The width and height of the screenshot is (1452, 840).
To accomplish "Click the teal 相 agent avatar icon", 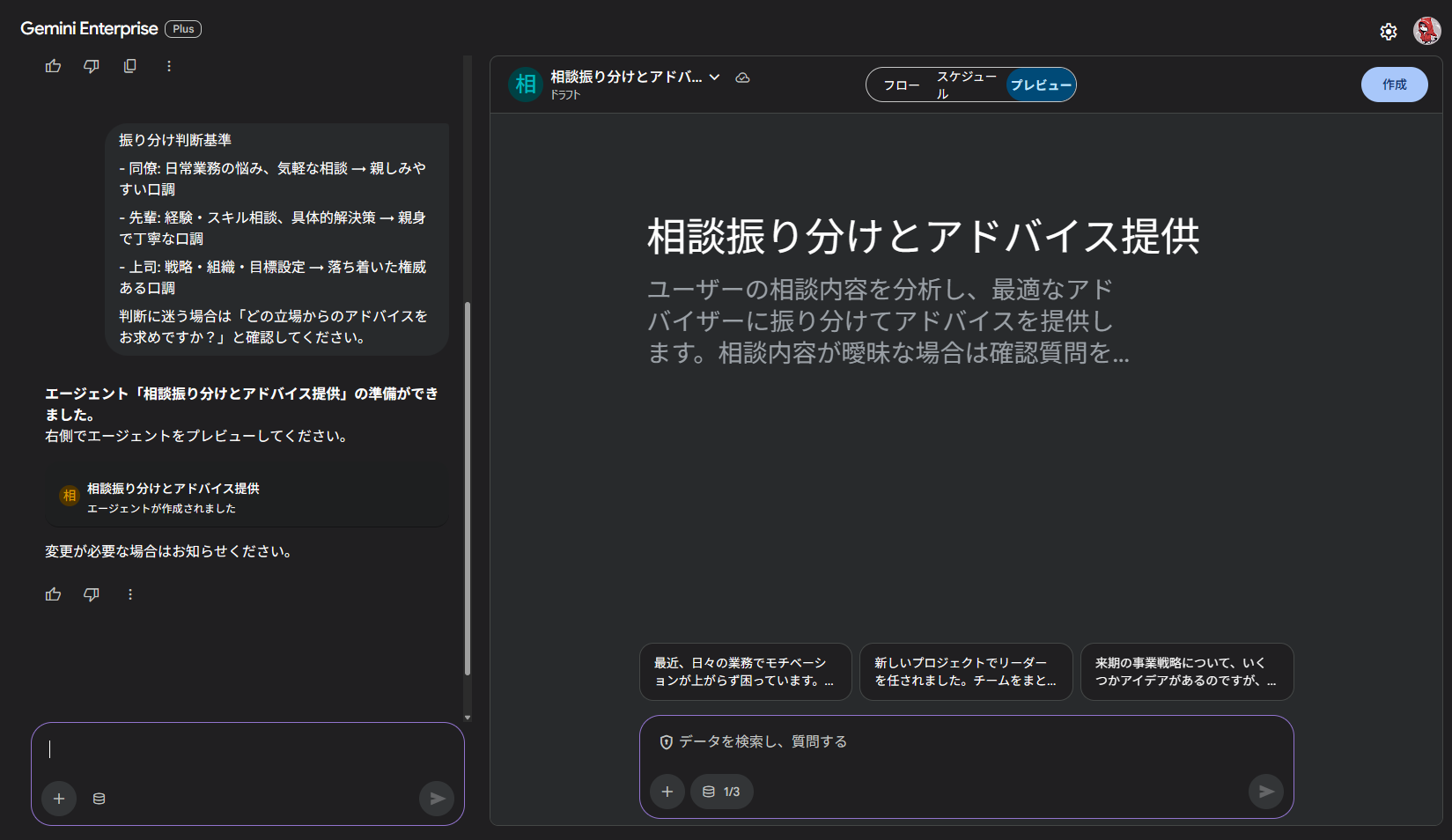I will [x=524, y=85].
